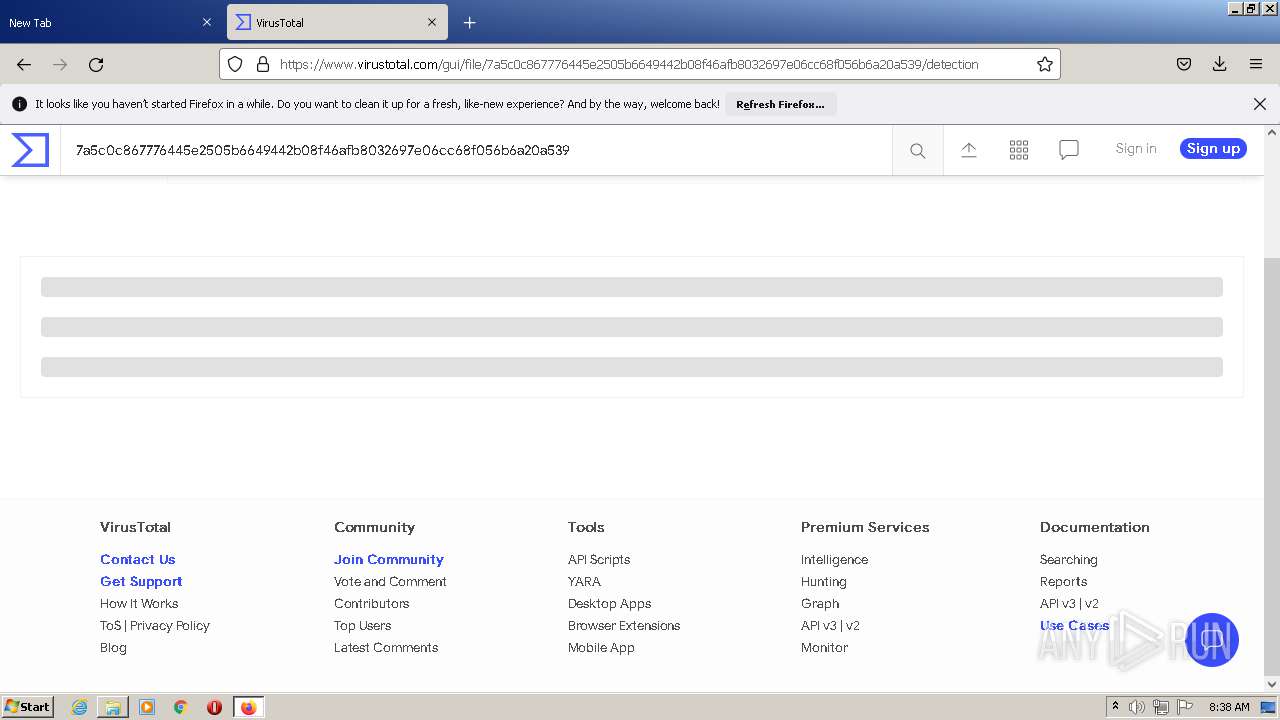Image resolution: width=1280 pixels, height=720 pixels.
Task: Click the Sign in link
Action: (x=1136, y=148)
